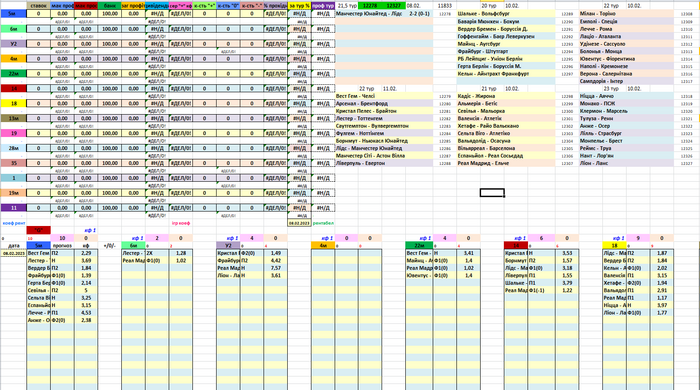Select the yellow '18' row label
The width and height of the screenshot is (700, 390).
tap(13, 104)
